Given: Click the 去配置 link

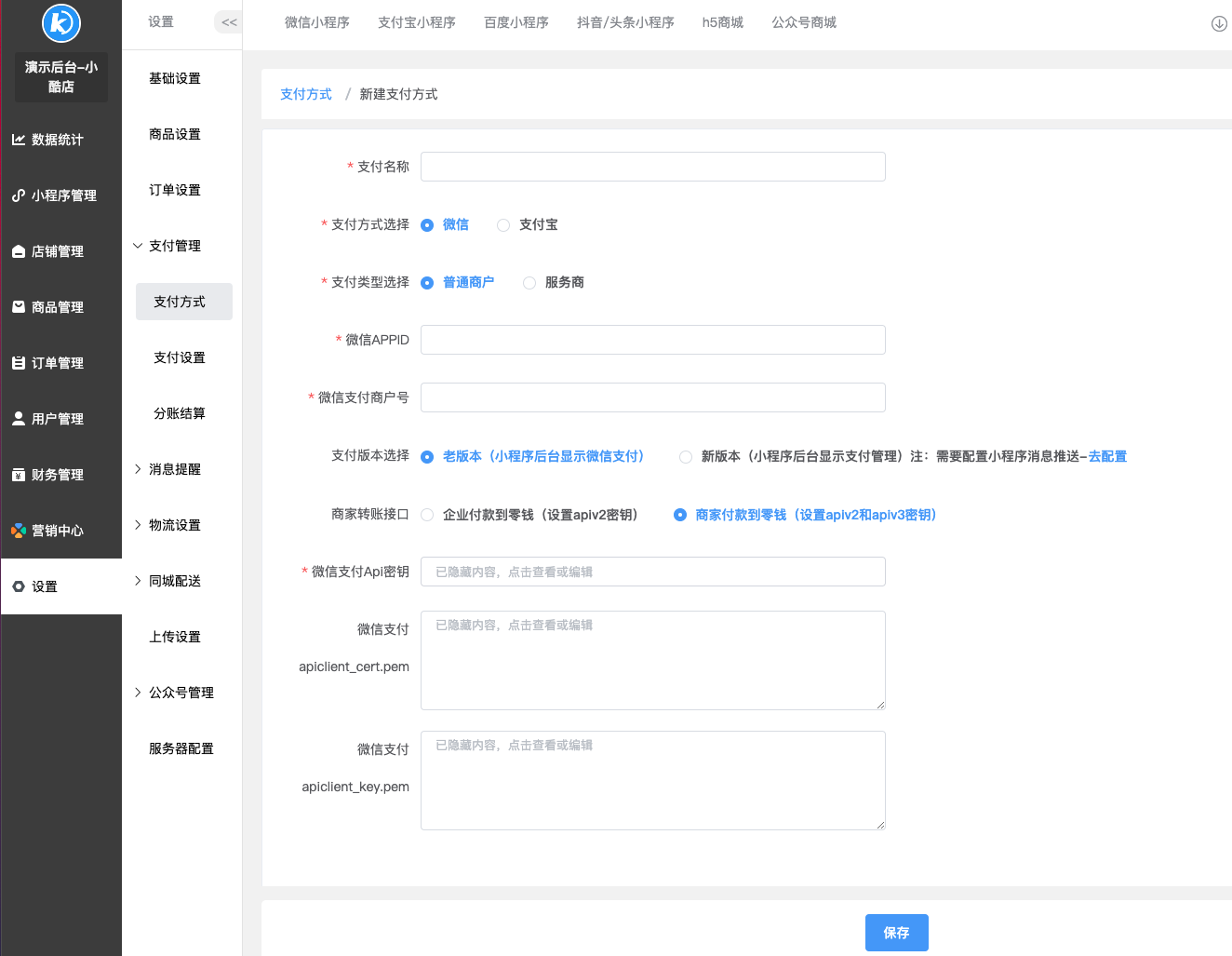Looking at the screenshot, I should pyautogui.click(x=1107, y=456).
